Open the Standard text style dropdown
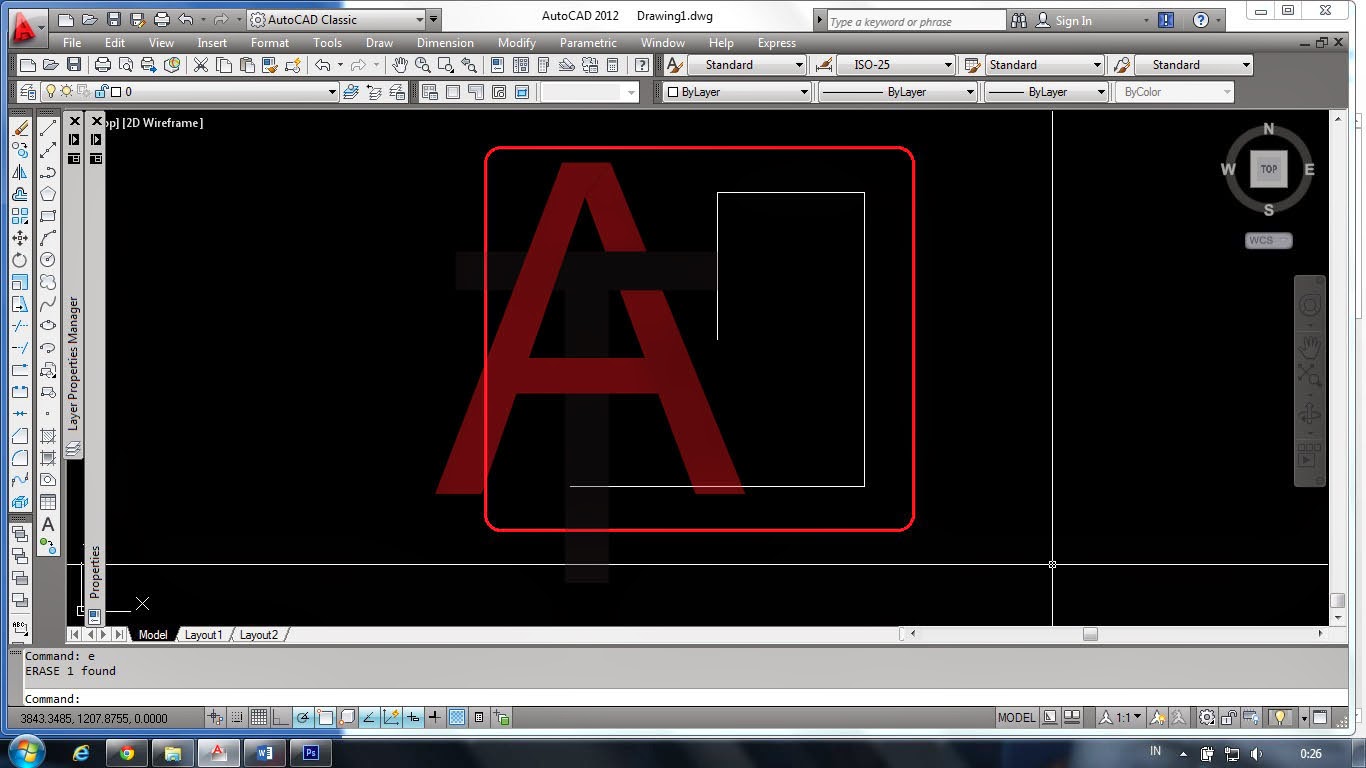This screenshot has height=768, width=1366. [745, 65]
